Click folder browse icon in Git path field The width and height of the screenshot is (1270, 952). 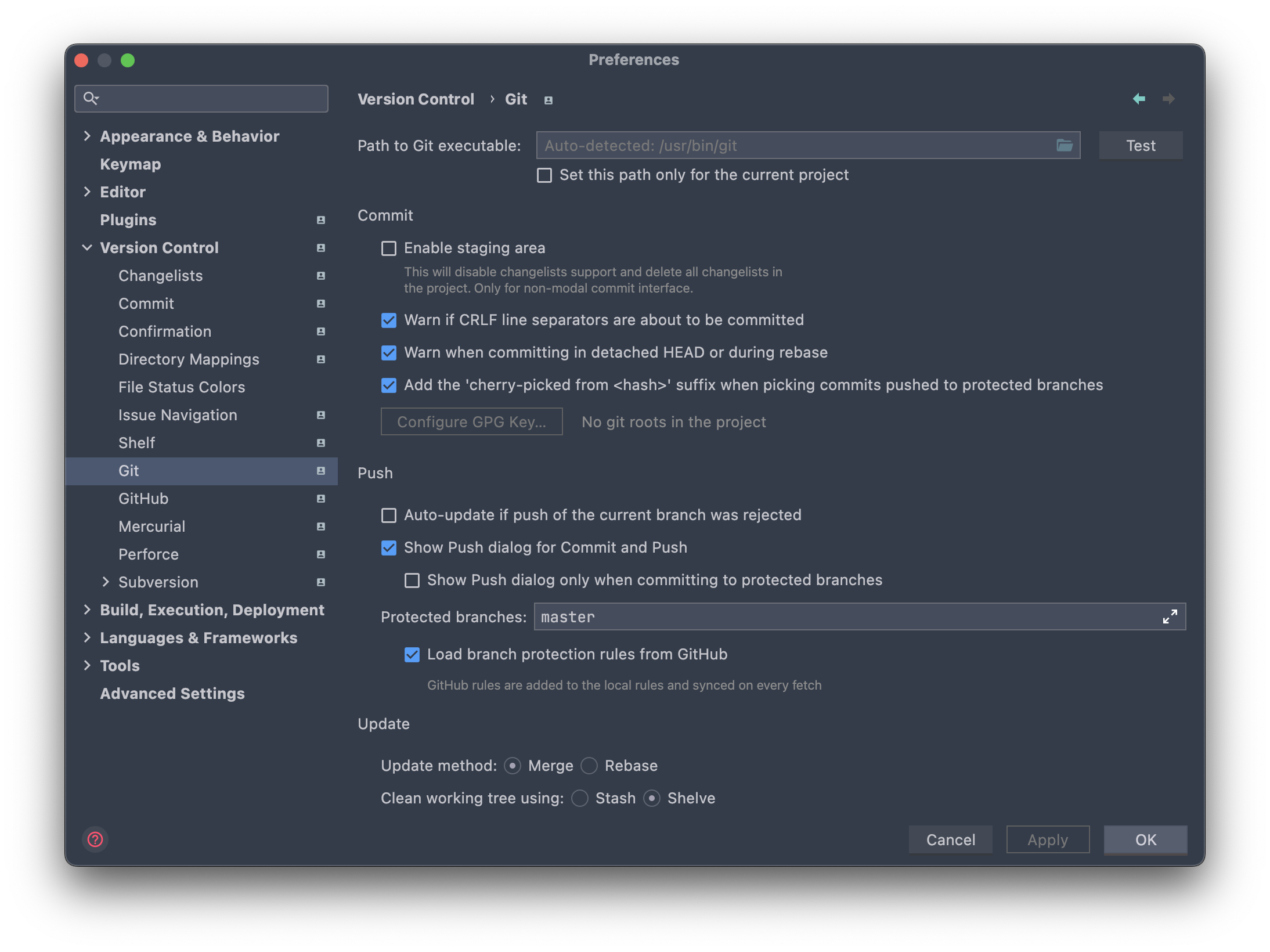tap(1064, 145)
